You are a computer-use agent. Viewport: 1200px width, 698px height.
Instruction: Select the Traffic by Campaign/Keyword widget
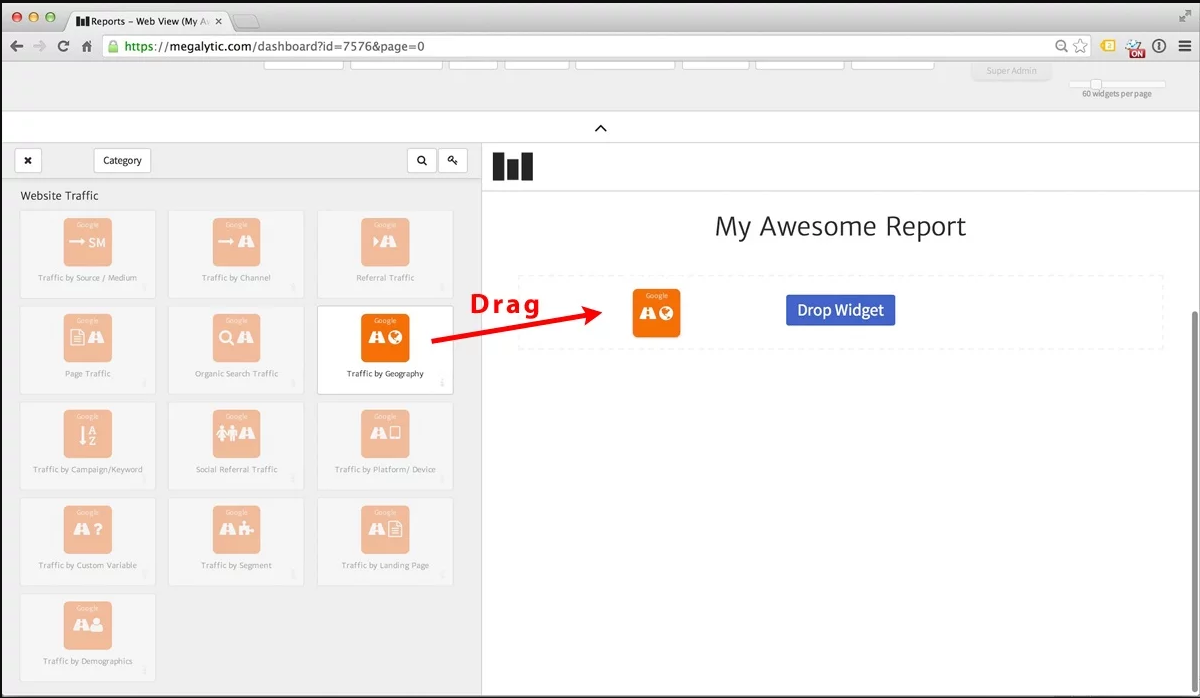(88, 446)
